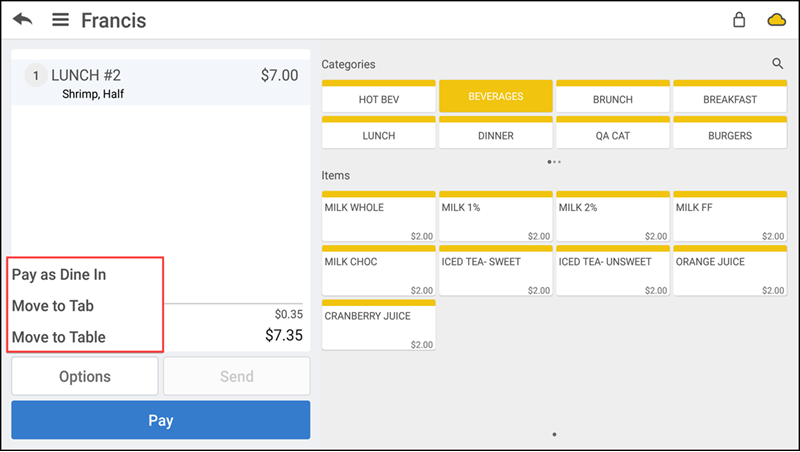Viewport: 800px width, 452px height.
Task: Add ICED TEA- UNSWEET to the order
Action: coord(613,270)
